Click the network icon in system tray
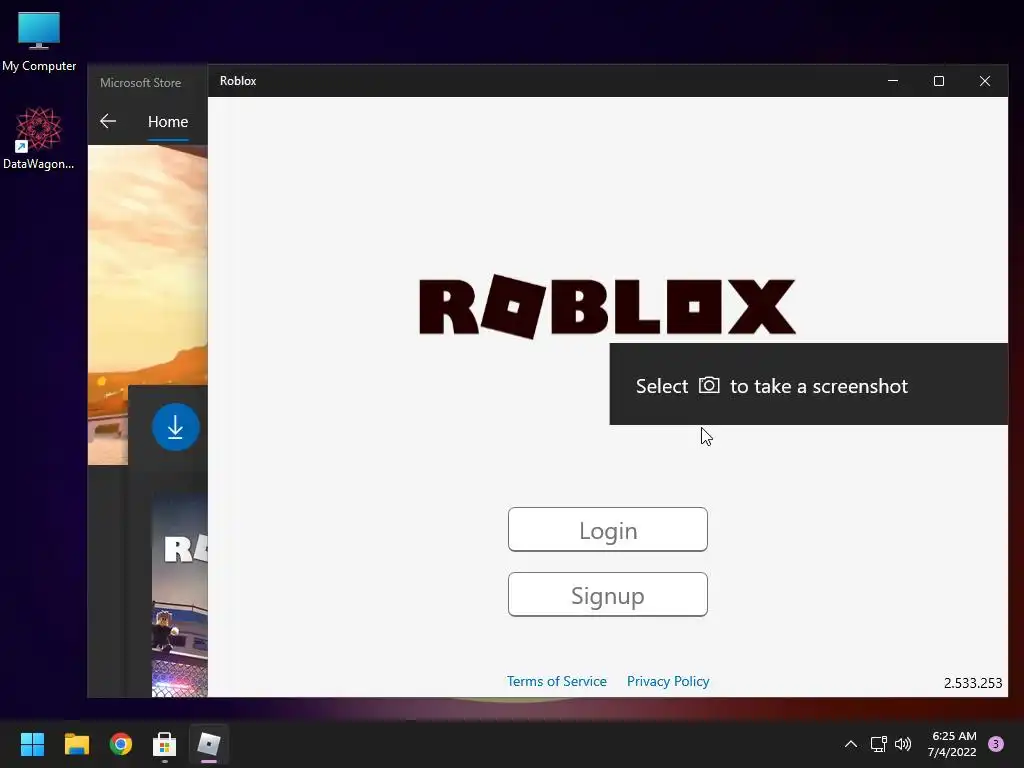 click(878, 744)
